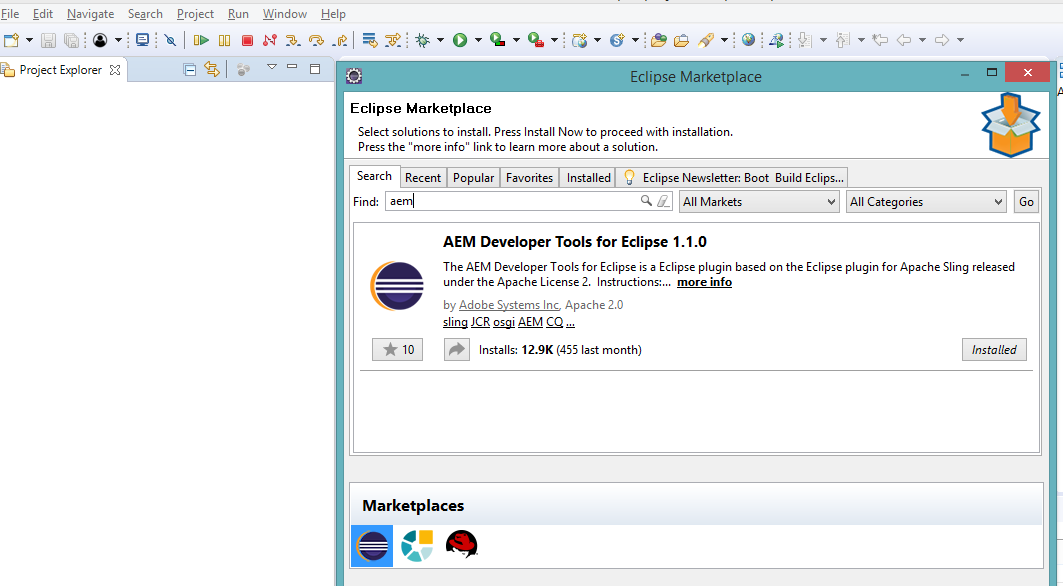The image size is (1063, 586).
Task: Start a Debug session from the toolbar
Action: 422,39
